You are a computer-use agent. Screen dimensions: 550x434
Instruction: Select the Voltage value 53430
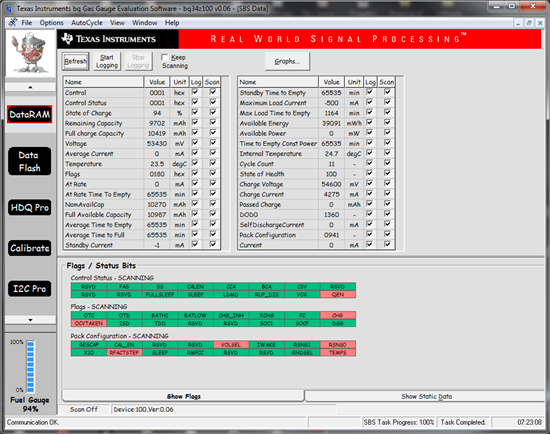[x=157, y=143]
